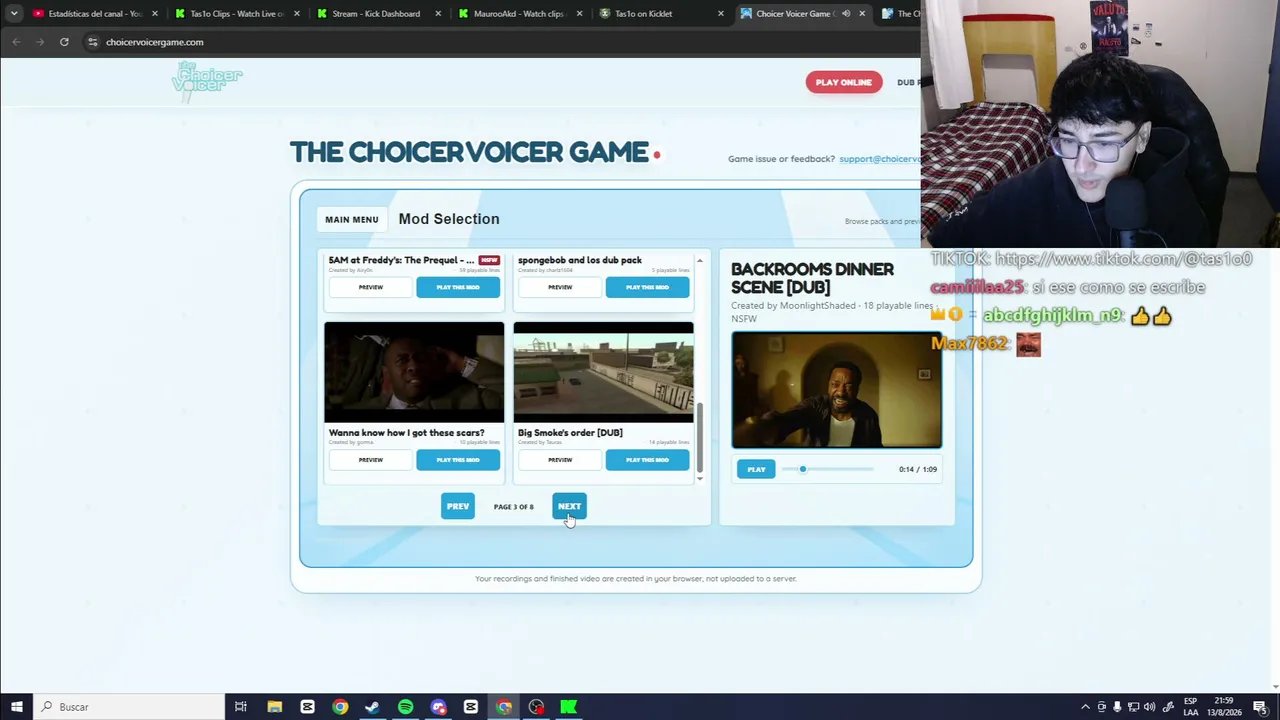The image size is (1280, 720).
Task: Preview the 5AM at Freddy's mod
Action: pos(371,287)
